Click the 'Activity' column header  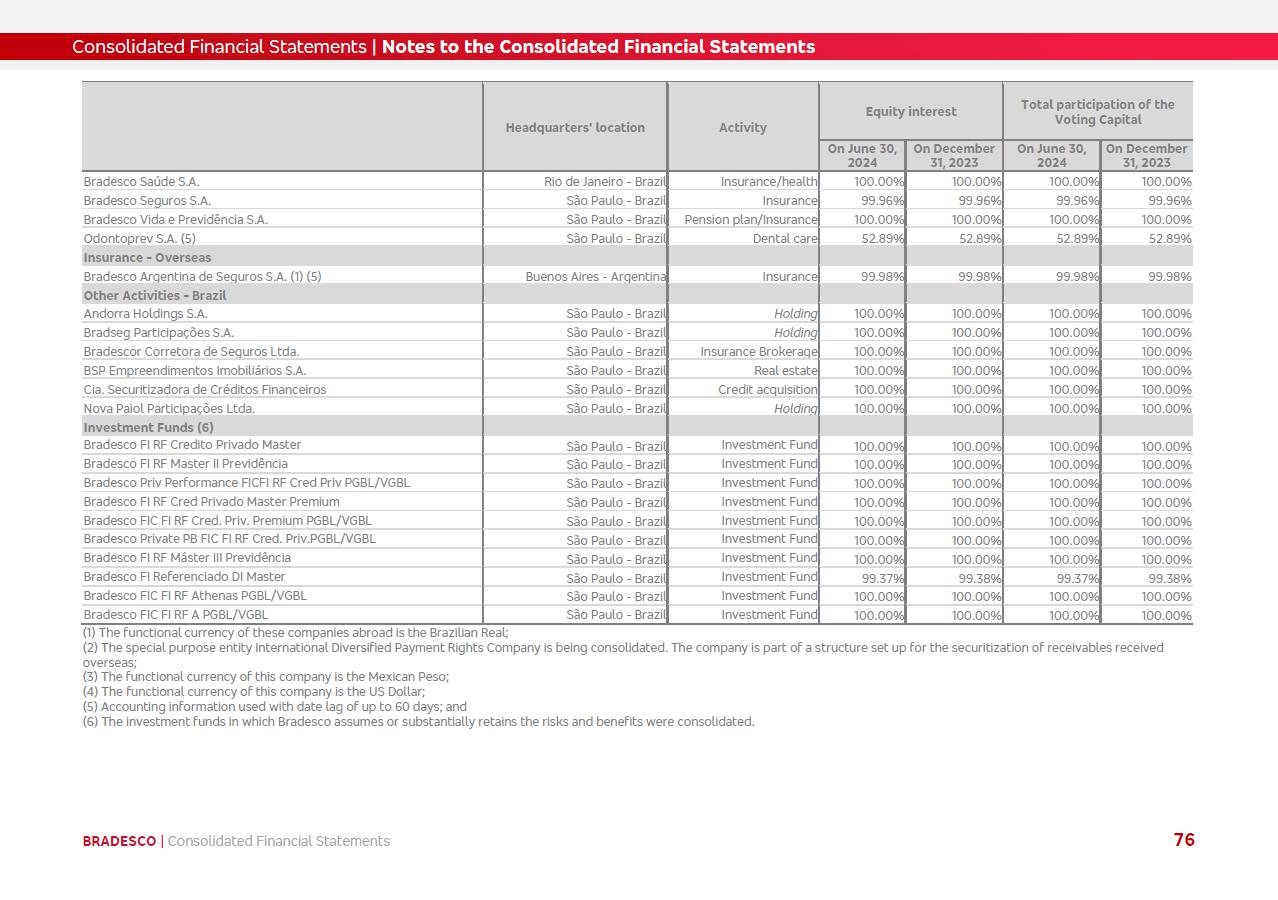pos(742,127)
